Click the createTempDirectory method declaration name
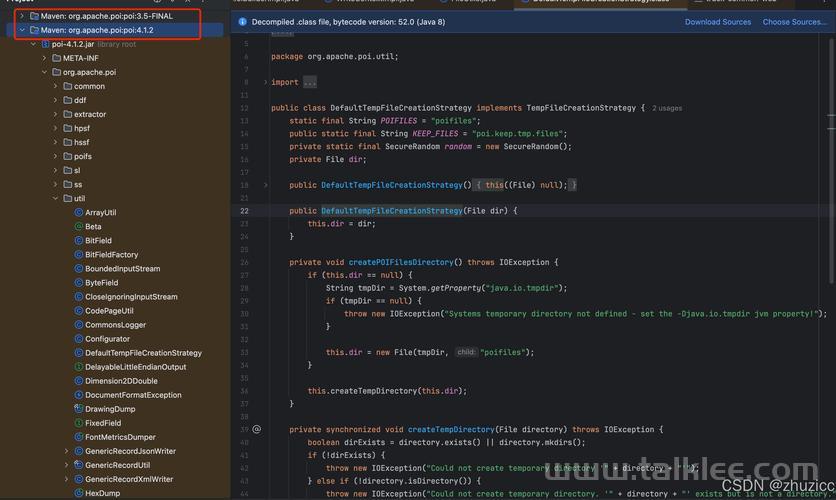This screenshot has height=500, width=836. coord(451,429)
